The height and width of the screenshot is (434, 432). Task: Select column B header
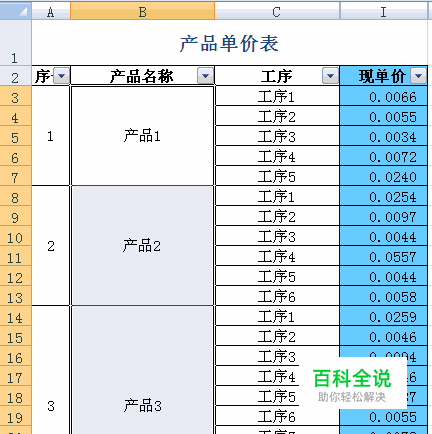(142, 11)
